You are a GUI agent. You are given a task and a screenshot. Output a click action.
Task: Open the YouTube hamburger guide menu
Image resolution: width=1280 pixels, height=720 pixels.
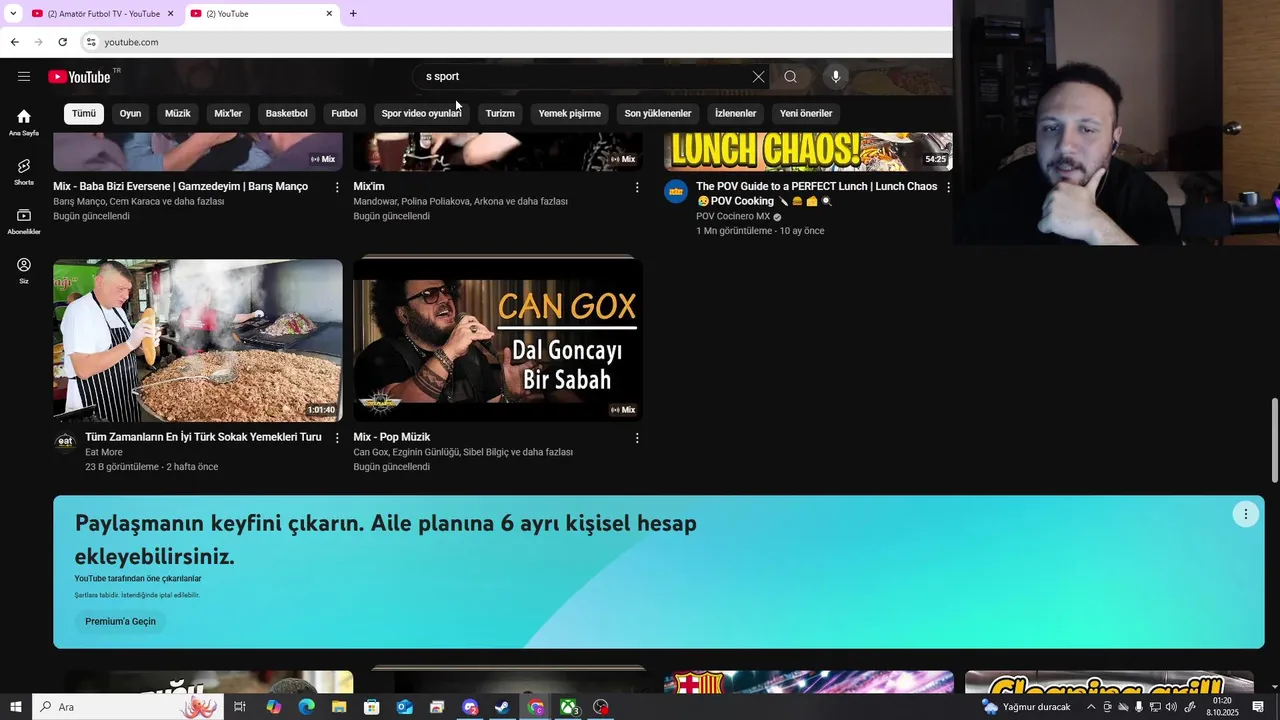pyautogui.click(x=24, y=77)
